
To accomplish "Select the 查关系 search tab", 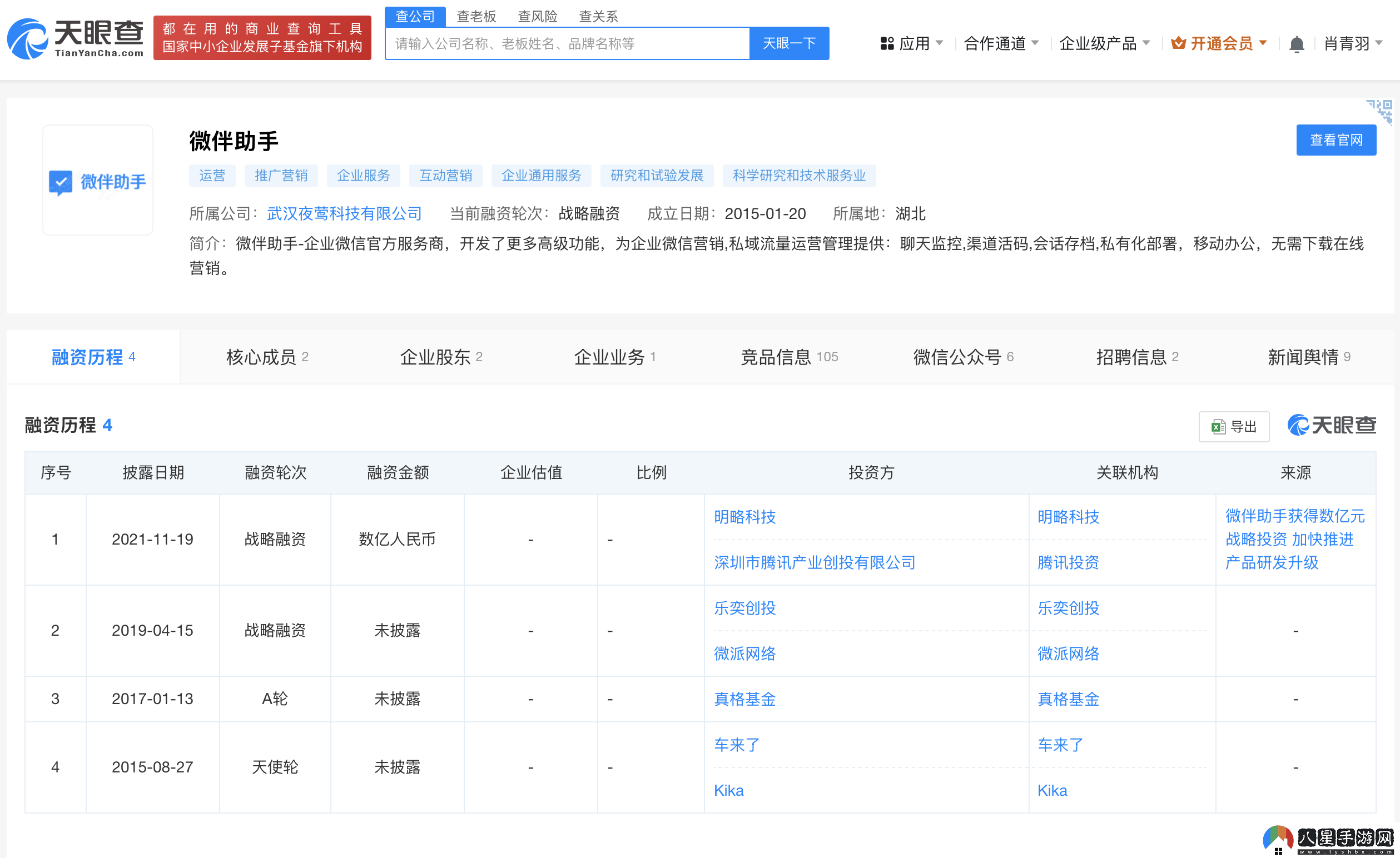I will click(598, 16).
